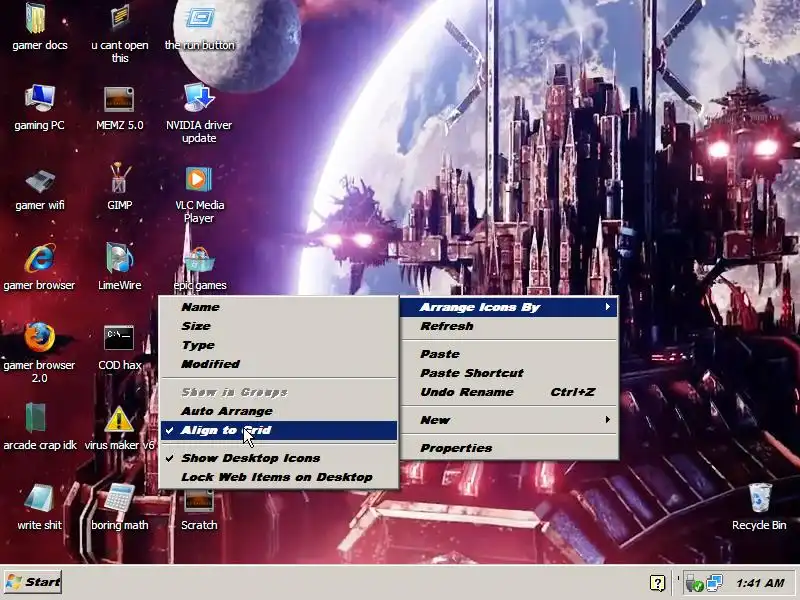This screenshot has width=800, height=600.
Task: Toggle Lock Web Items on Desktop
Action: (279, 477)
